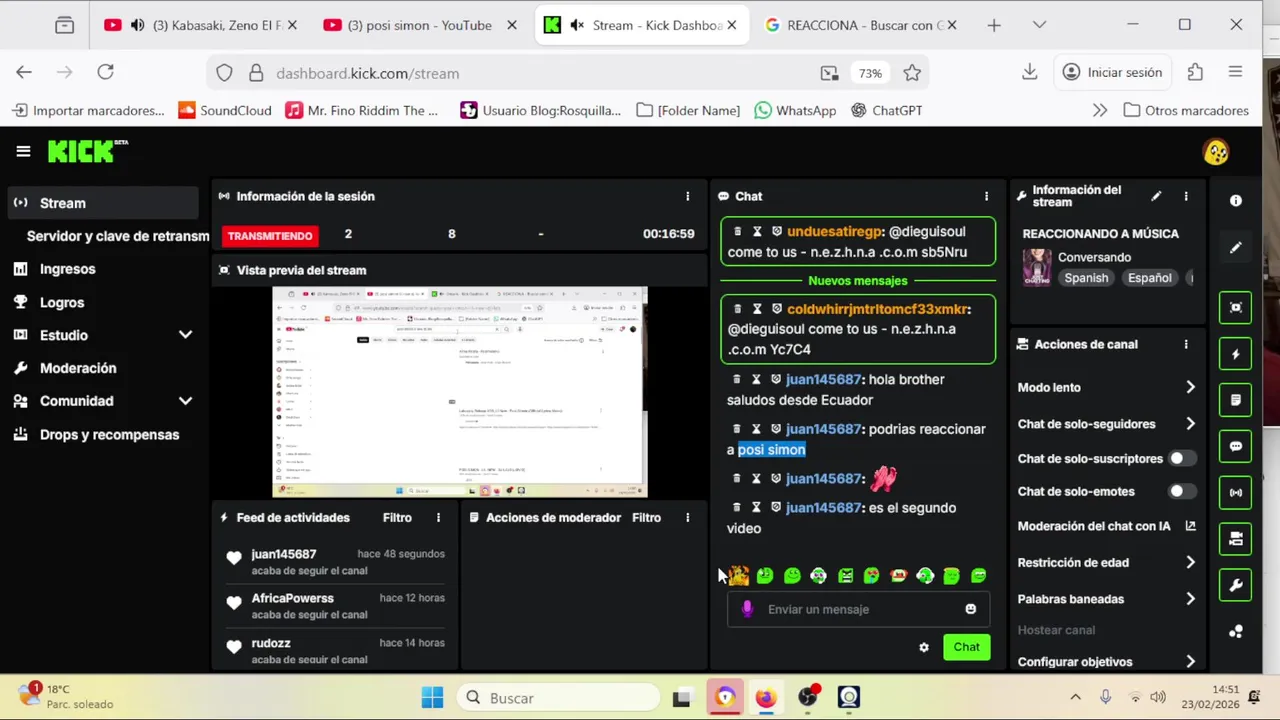Pick the last green emote in the quick emote row
This screenshot has width=1280, height=720.
click(x=978, y=575)
